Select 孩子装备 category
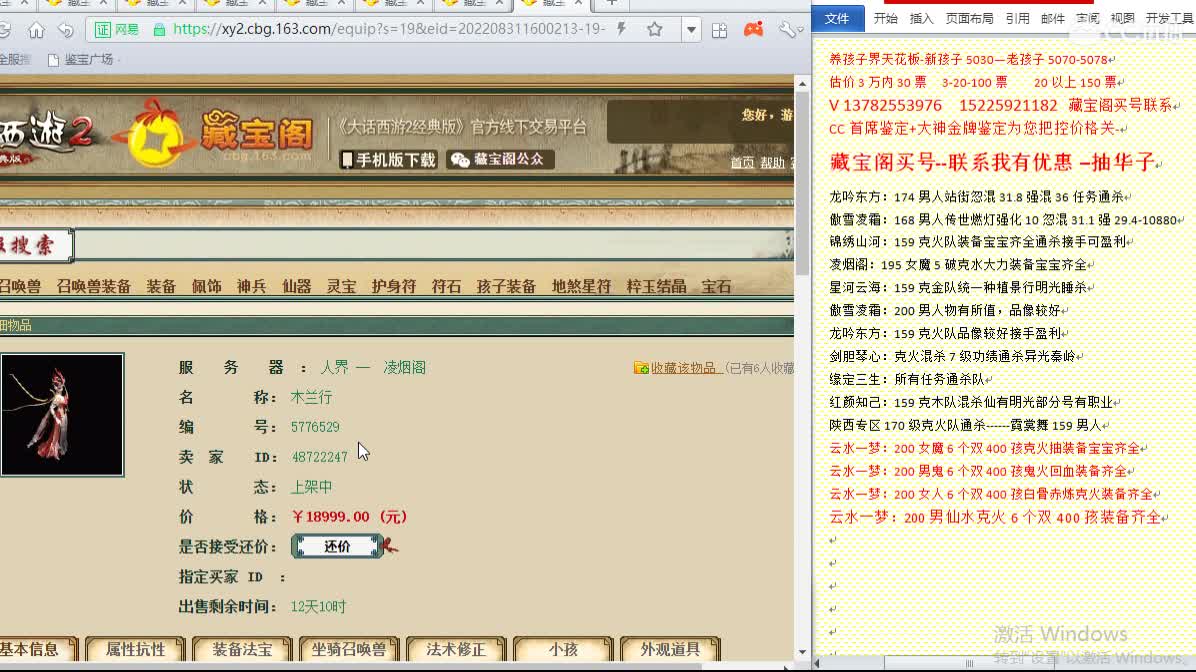 [x=506, y=287]
